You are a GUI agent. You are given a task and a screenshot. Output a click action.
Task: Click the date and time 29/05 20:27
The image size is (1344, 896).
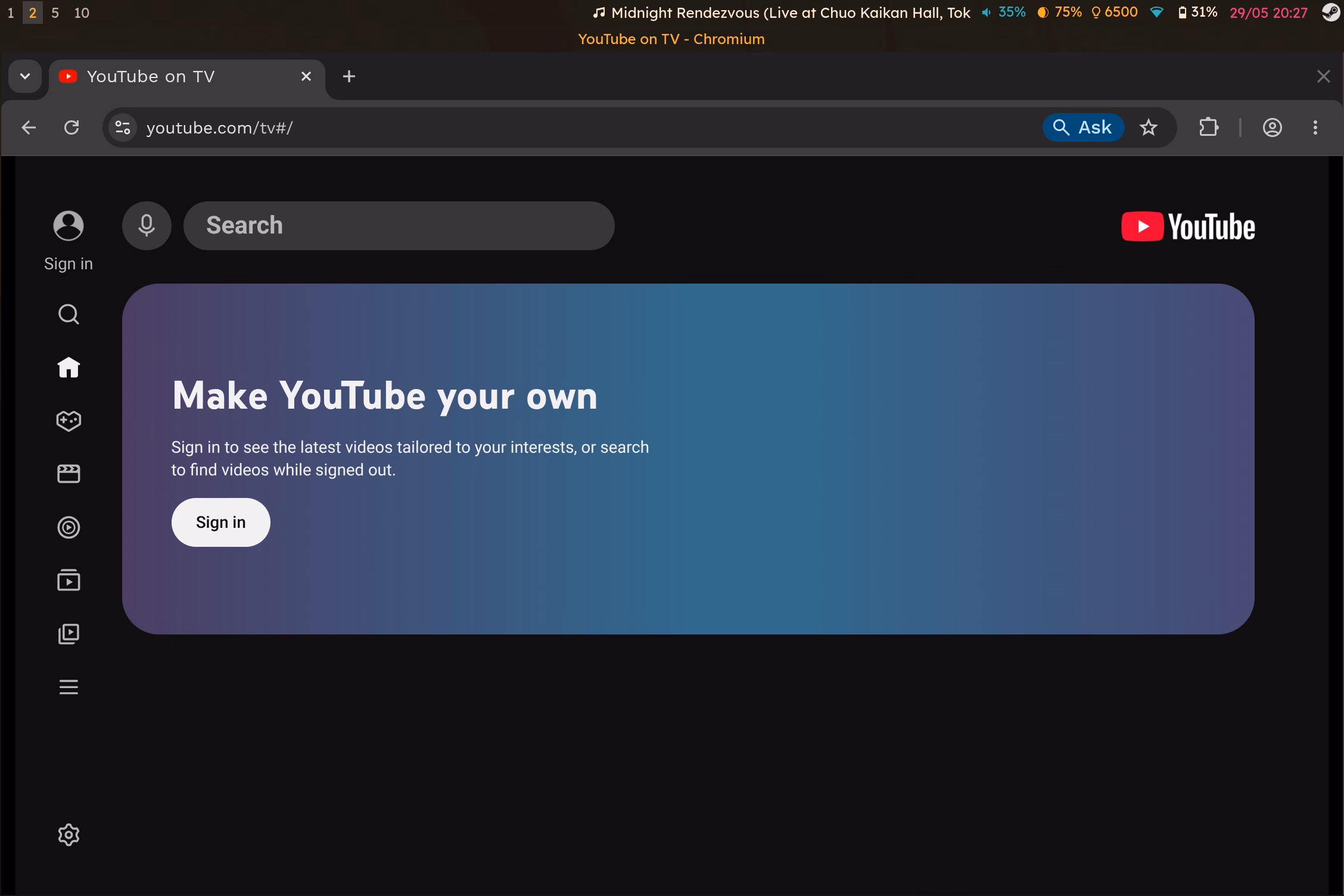coord(1268,13)
